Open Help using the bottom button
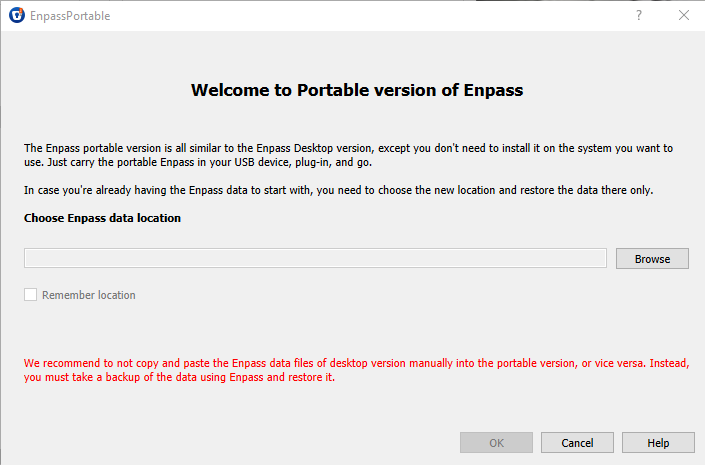The height and width of the screenshot is (465, 705). pyautogui.click(x=658, y=443)
